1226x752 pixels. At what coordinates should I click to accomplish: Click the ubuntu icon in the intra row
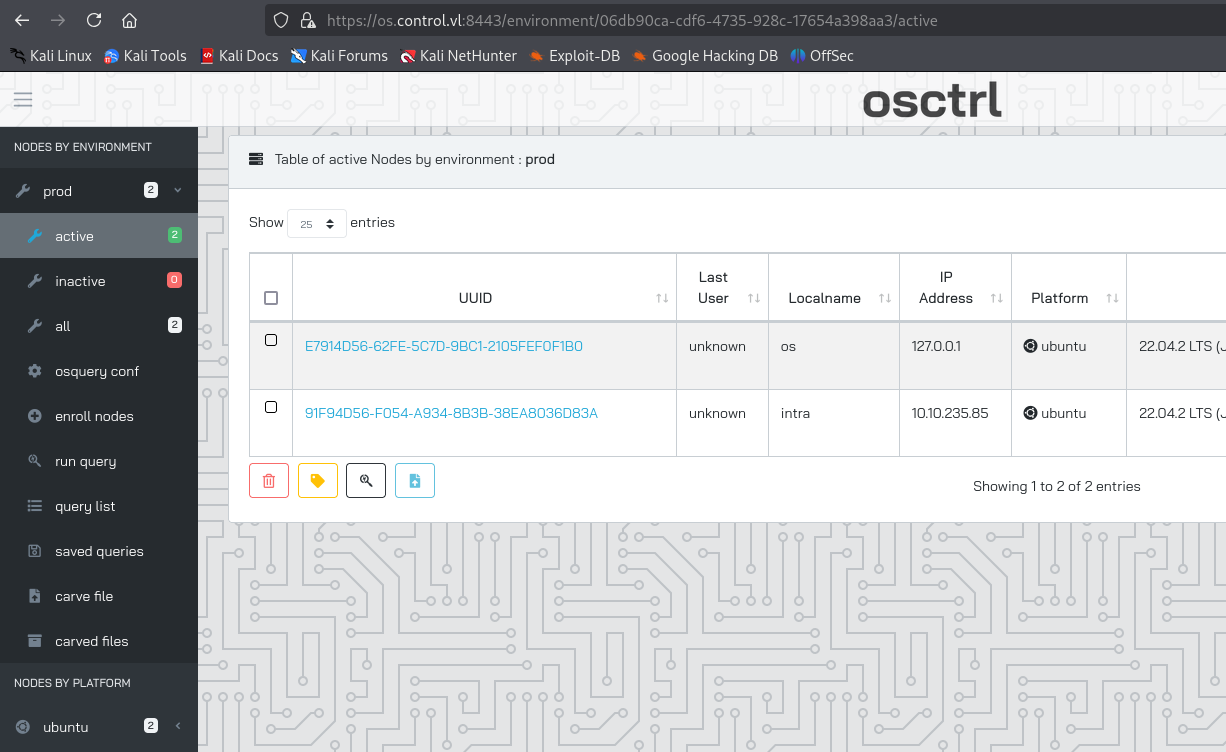click(x=1030, y=413)
